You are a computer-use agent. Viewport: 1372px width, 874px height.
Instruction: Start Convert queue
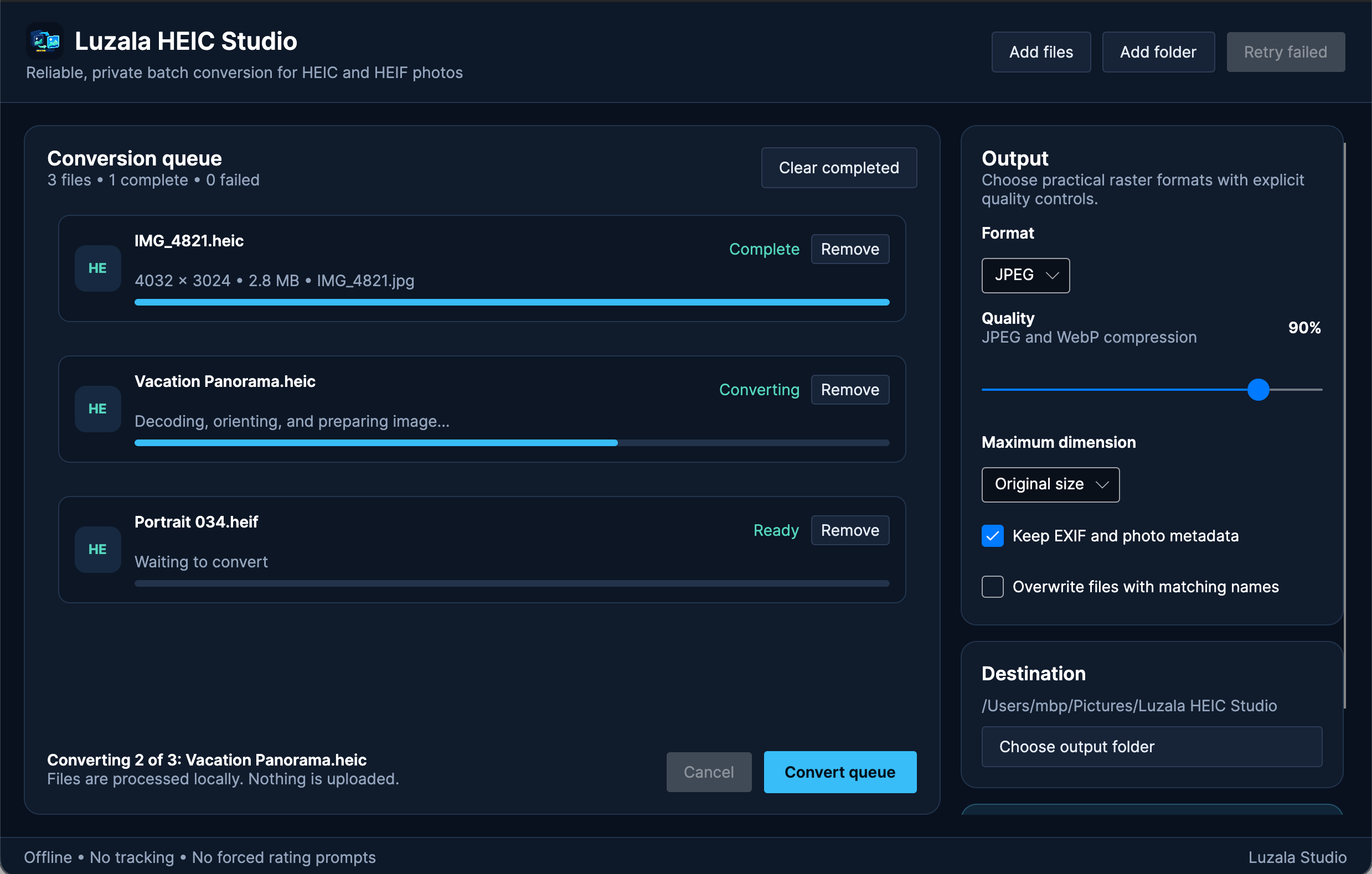(840, 773)
